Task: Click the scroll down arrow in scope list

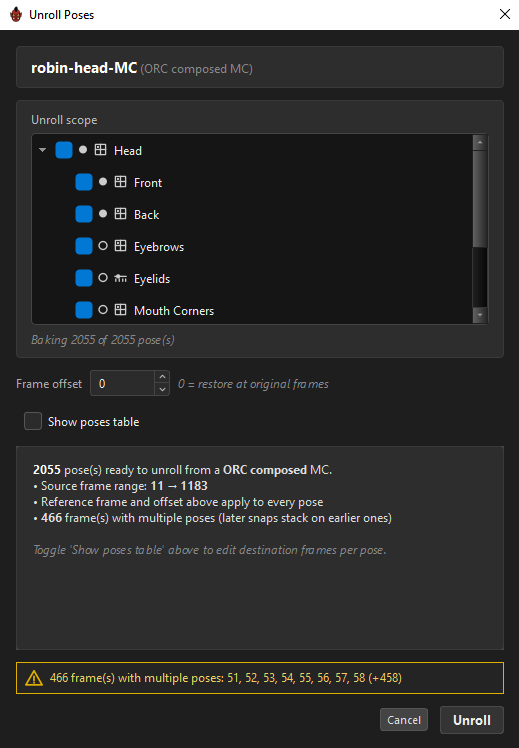Action: click(x=479, y=315)
